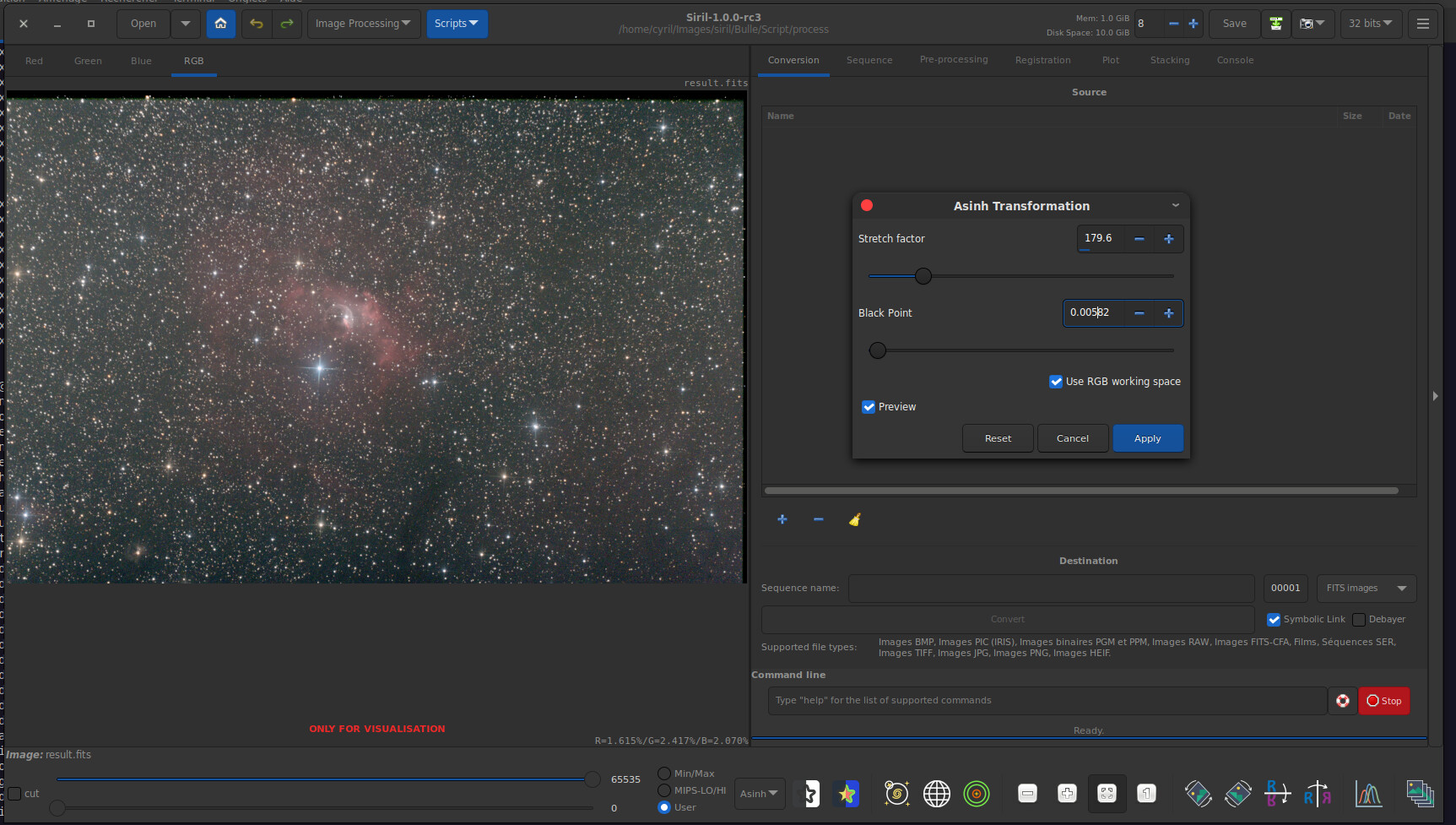Click the Stretch factor slider handle
The width and height of the screenshot is (1456, 825).
tap(923, 276)
